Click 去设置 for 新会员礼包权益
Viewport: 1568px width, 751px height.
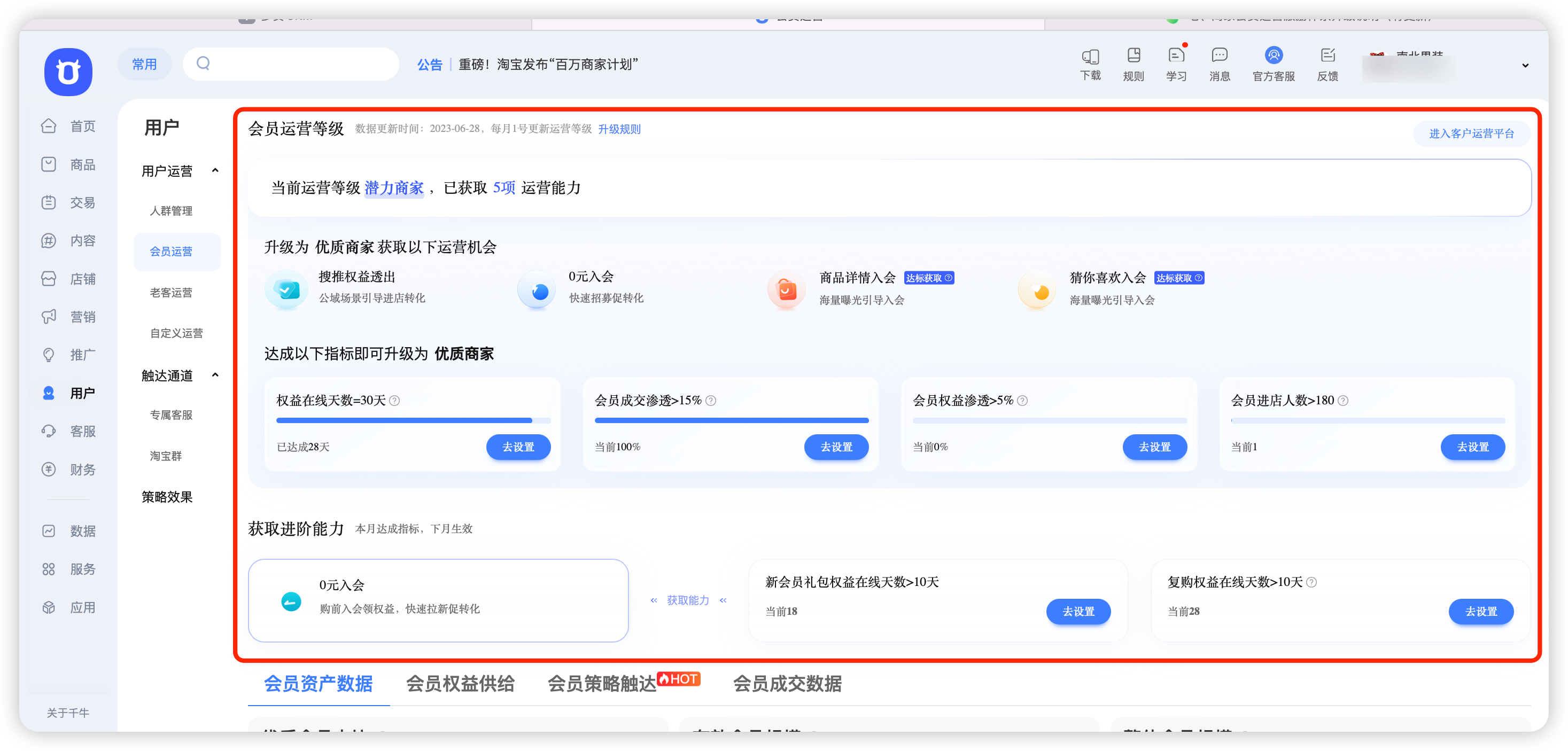click(1078, 611)
